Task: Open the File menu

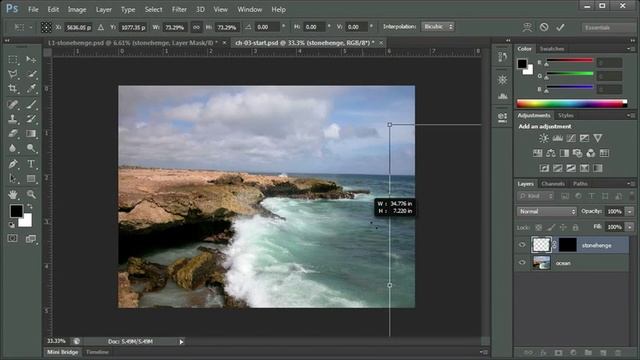Action: (x=33, y=9)
